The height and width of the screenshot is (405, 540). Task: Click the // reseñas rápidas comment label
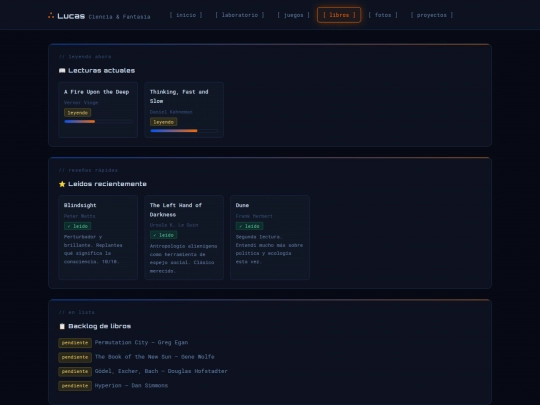tap(88, 170)
